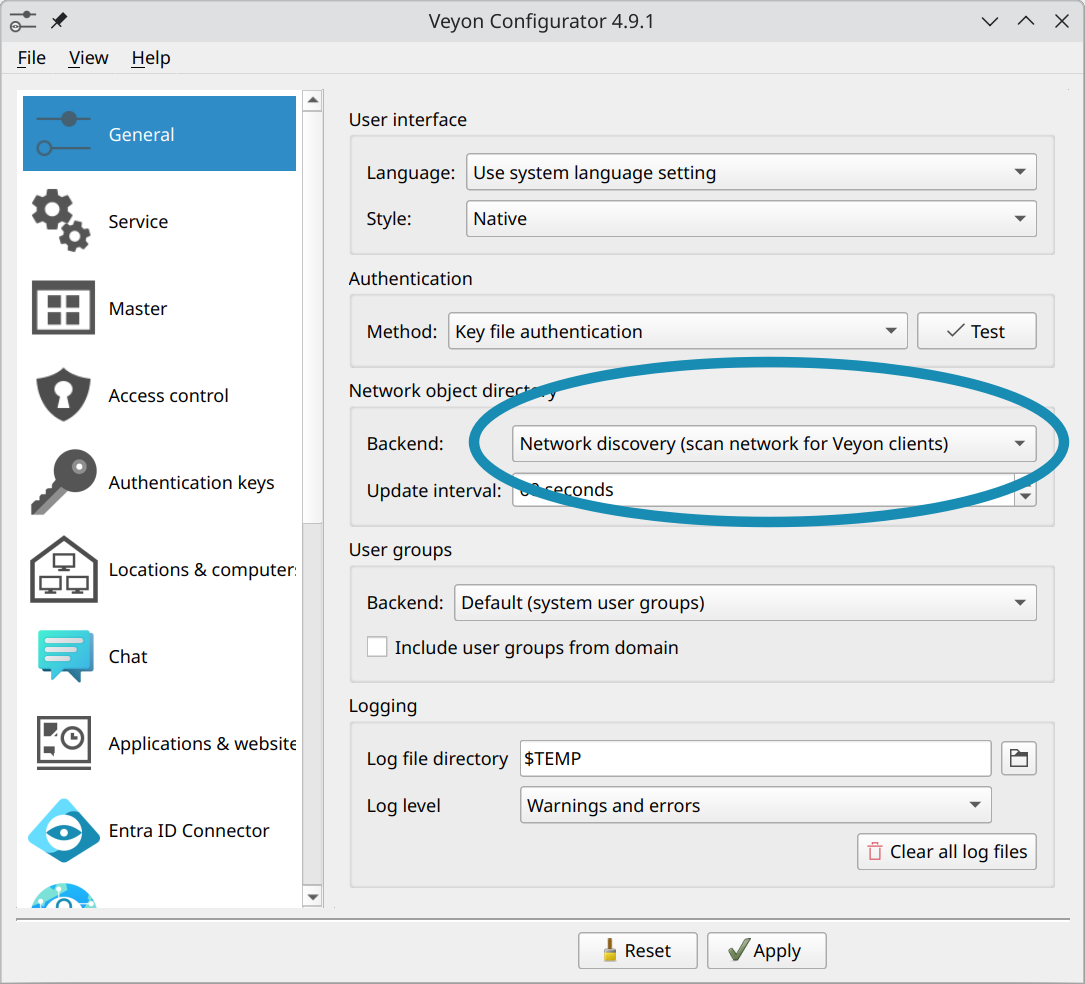Pin the window with the pushpin icon

[59, 21]
